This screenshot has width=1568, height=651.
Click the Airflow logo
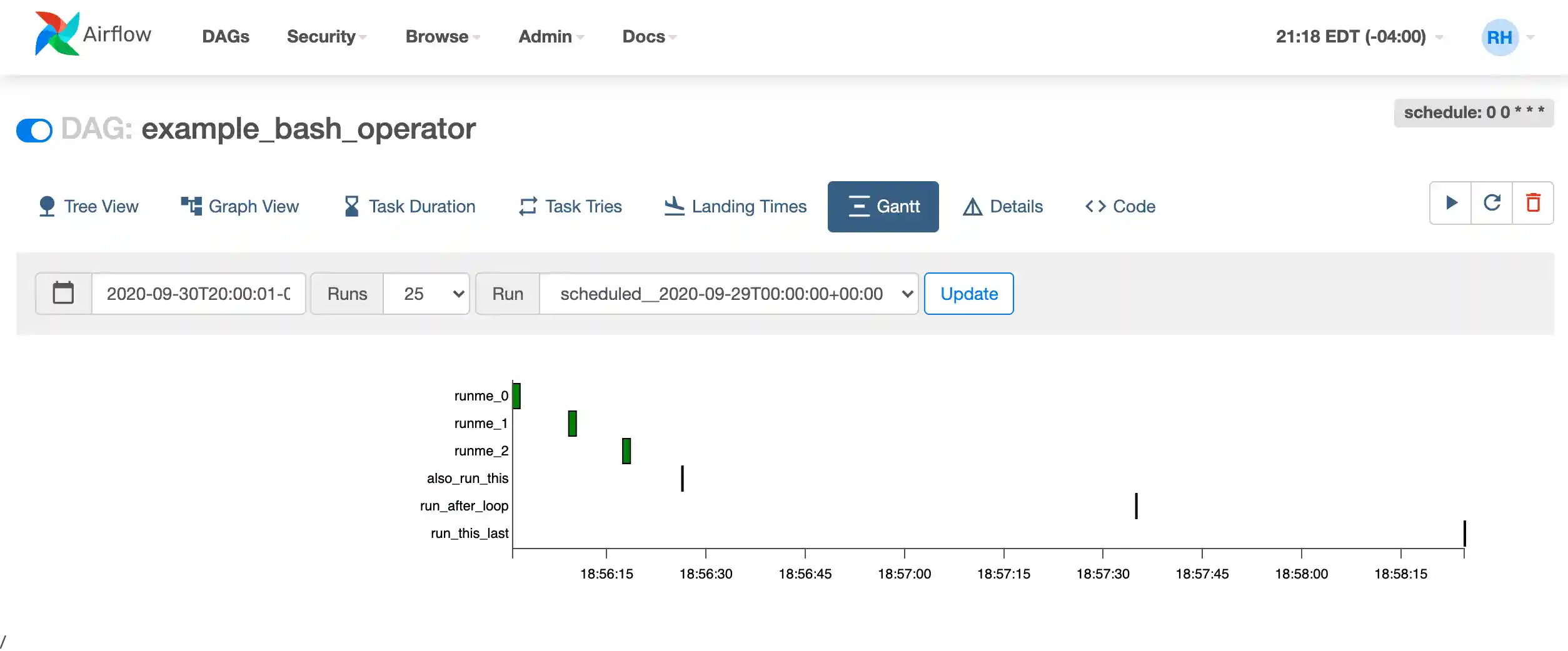coord(56,34)
